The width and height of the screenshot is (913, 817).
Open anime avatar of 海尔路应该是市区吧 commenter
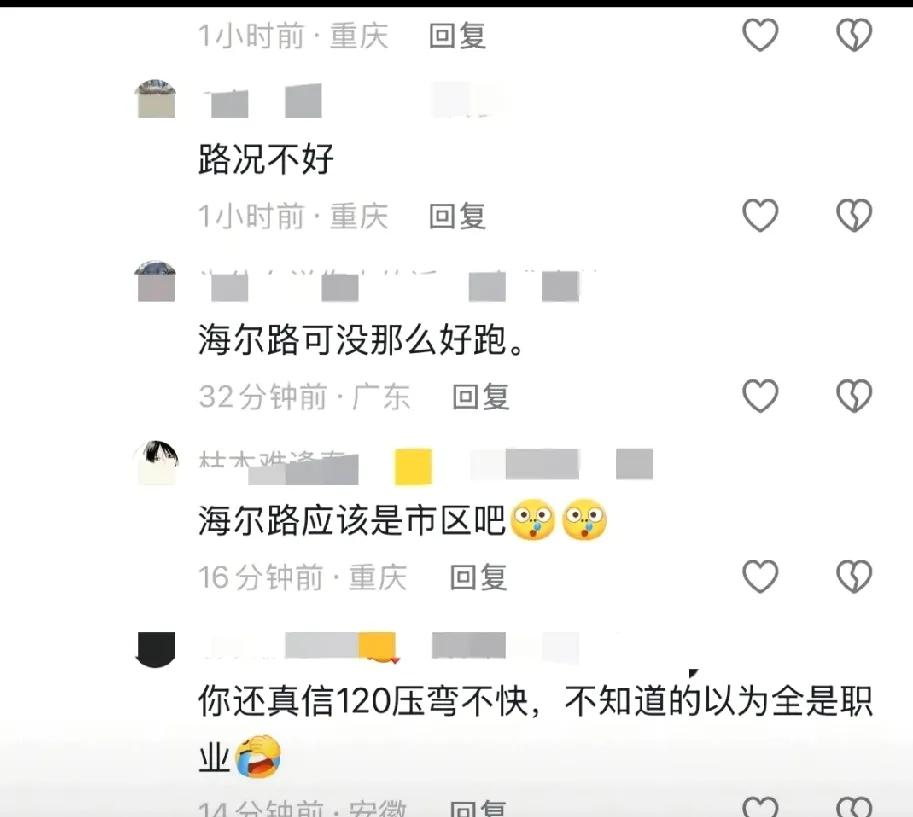[x=155, y=462]
